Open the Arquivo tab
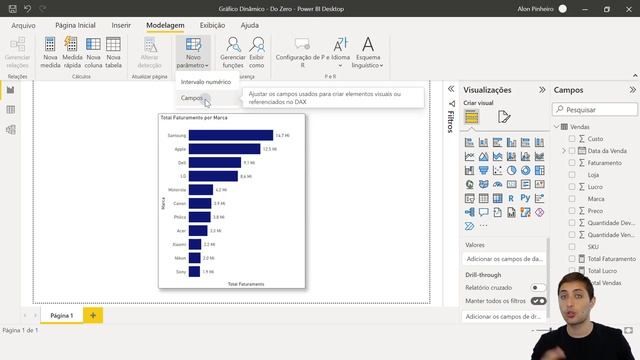640x360 pixels. click(23, 25)
